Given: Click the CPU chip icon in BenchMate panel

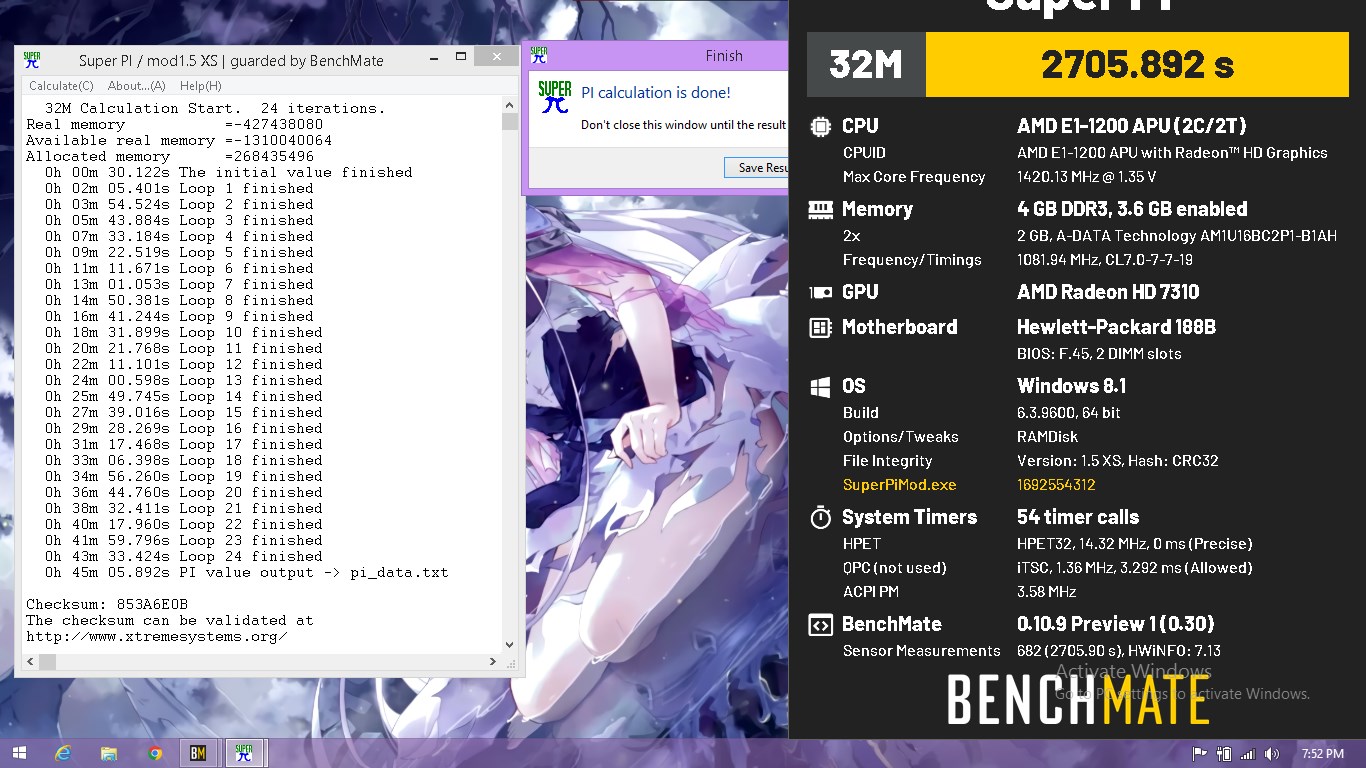Looking at the screenshot, I should [820, 127].
